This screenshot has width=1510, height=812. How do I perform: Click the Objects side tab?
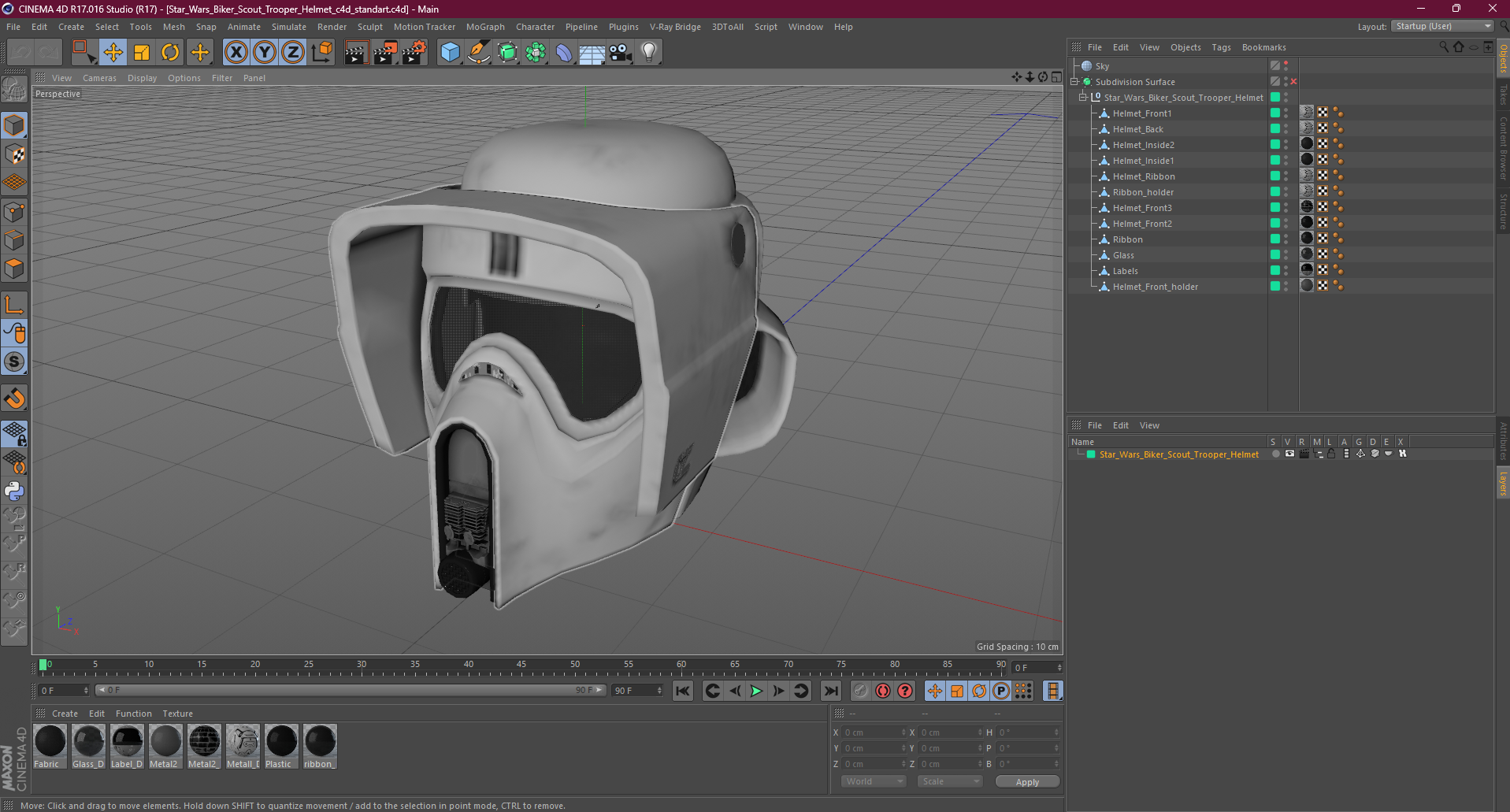tap(1503, 58)
